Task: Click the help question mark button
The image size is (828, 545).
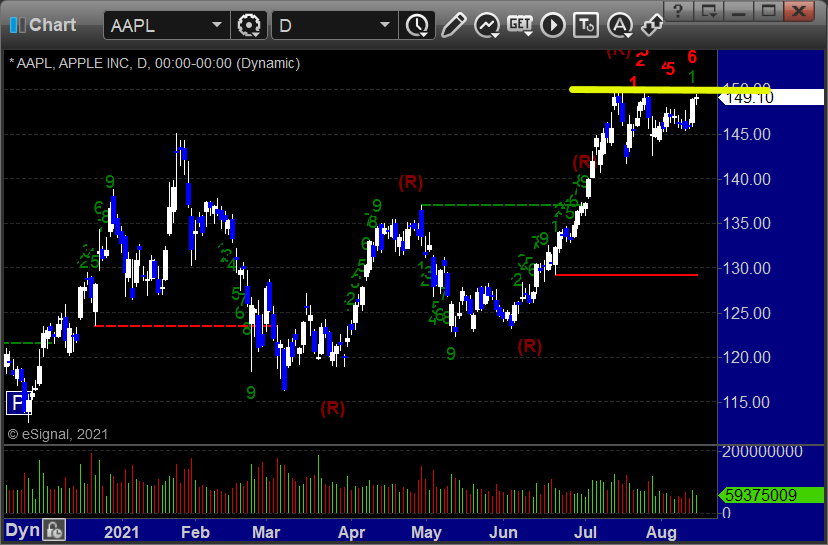Action: (x=678, y=11)
